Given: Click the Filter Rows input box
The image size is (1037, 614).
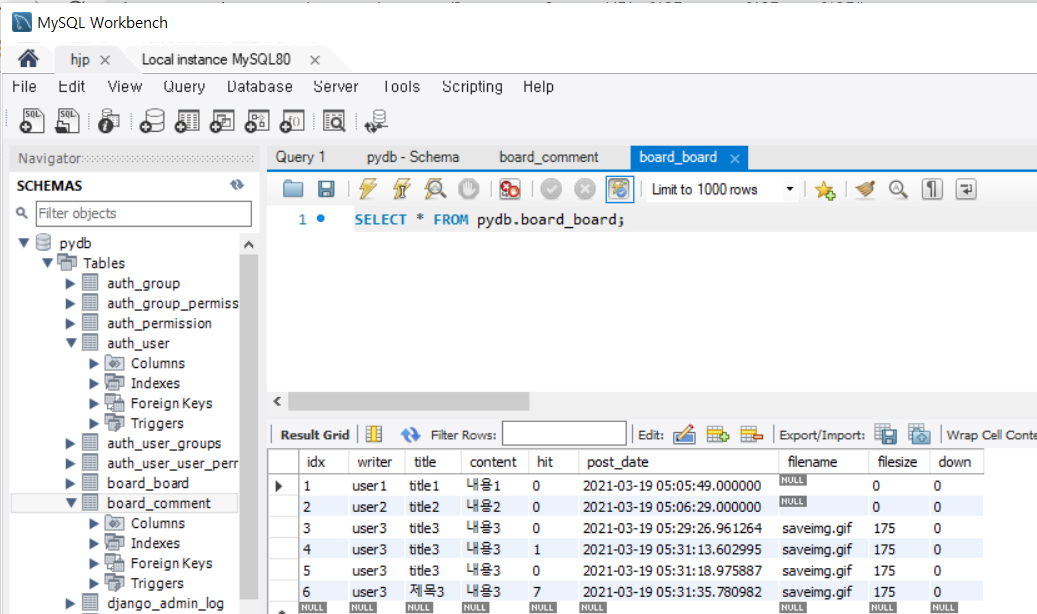Looking at the screenshot, I should coord(564,434).
